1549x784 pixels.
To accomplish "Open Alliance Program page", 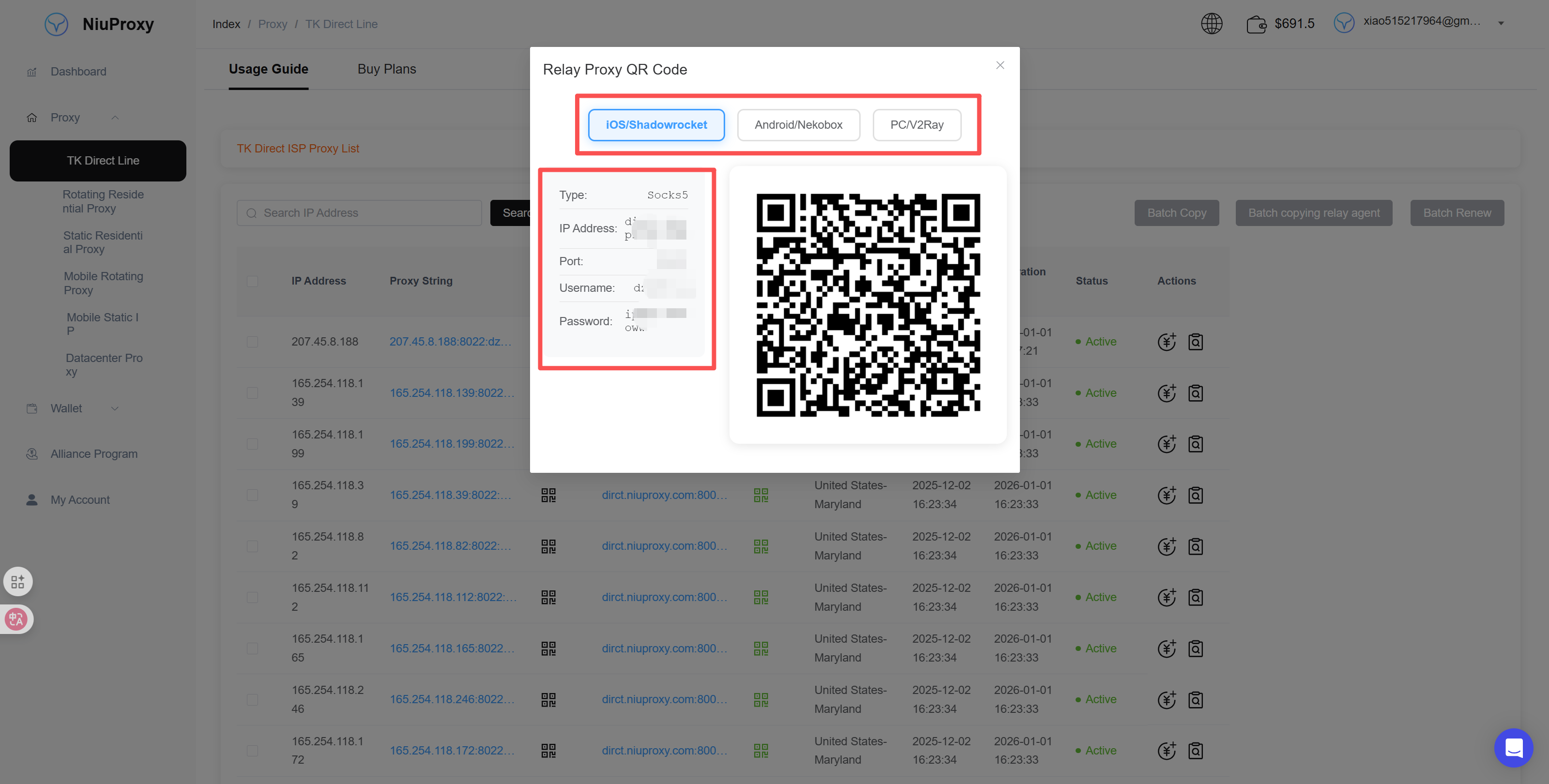I will (94, 454).
